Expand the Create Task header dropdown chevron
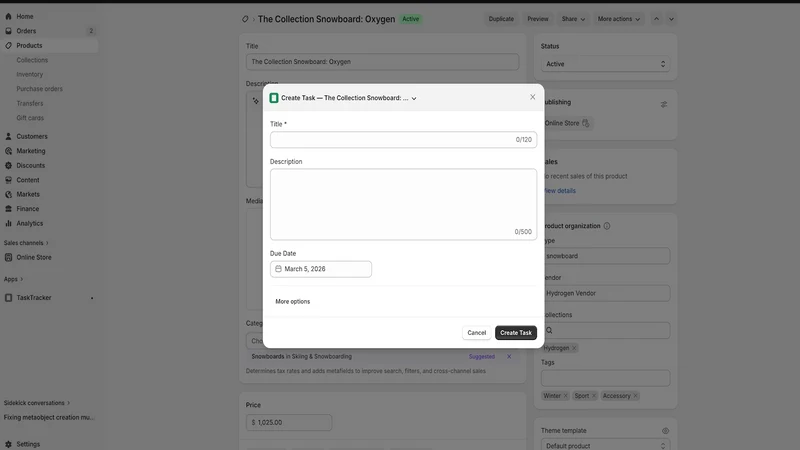Viewport: 800px width, 450px height. click(414, 98)
